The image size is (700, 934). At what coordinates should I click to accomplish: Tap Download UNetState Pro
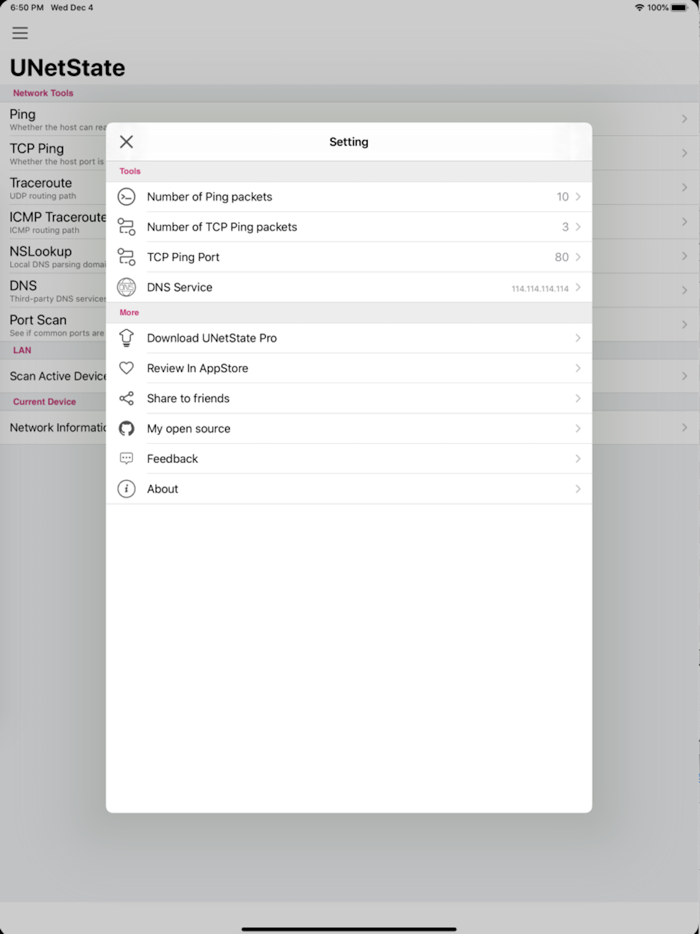349,338
